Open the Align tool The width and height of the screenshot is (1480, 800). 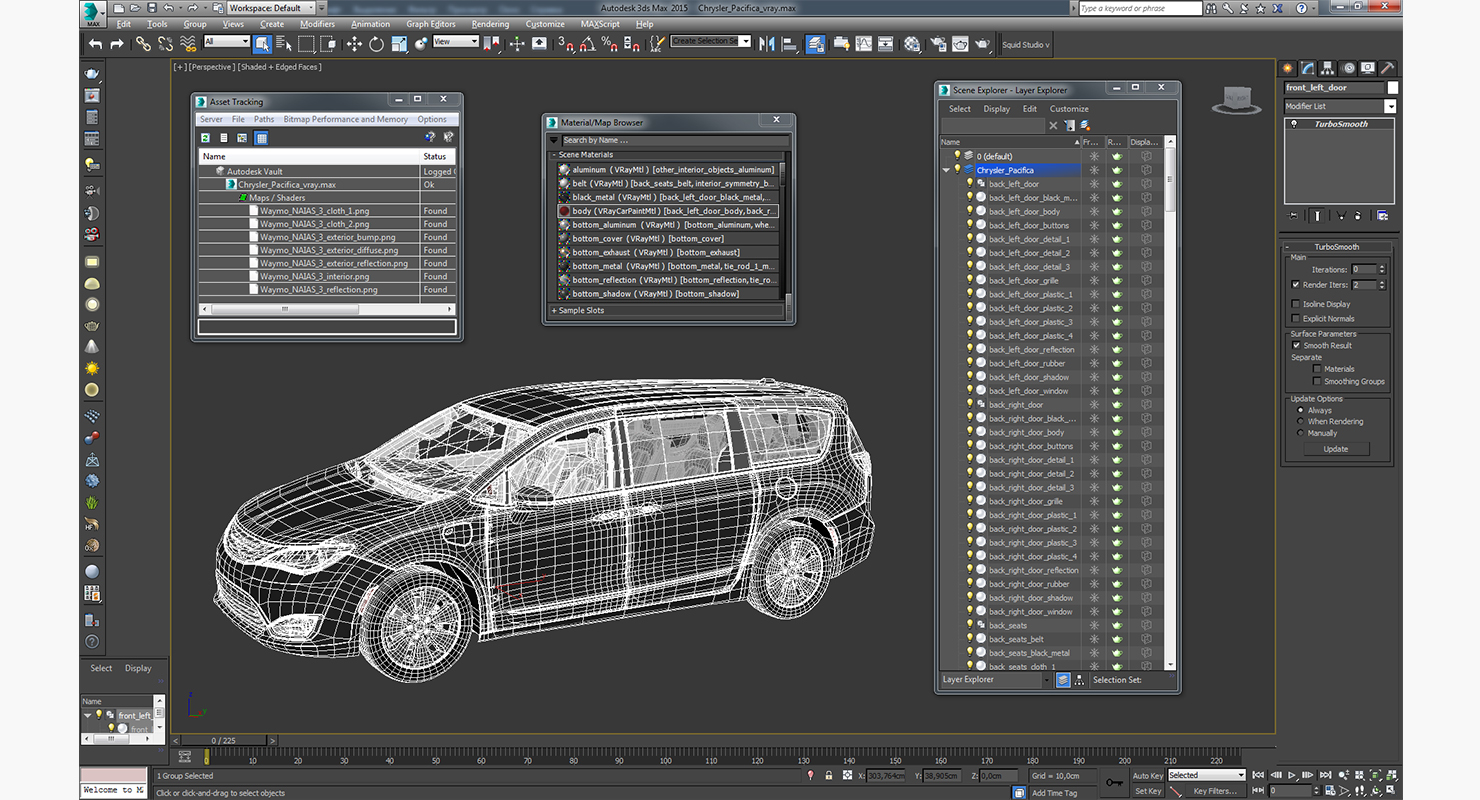(x=789, y=44)
